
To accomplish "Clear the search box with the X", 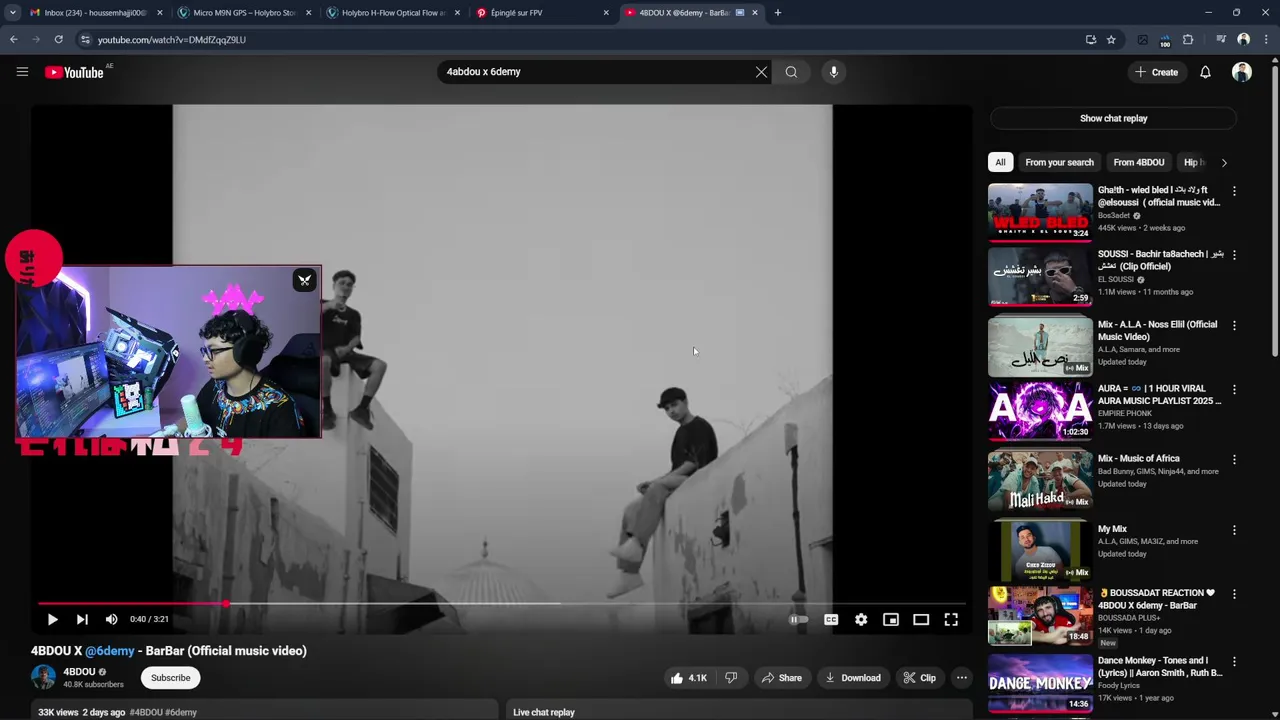I will (761, 72).
